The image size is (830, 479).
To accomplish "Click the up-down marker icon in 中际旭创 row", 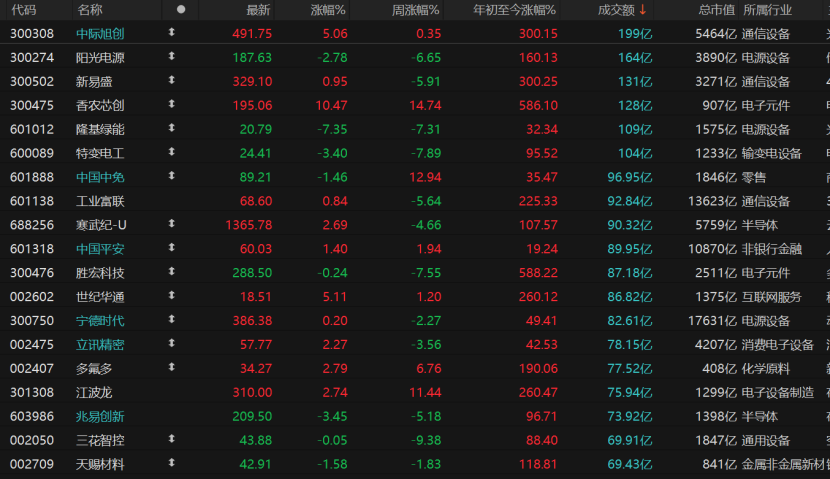I will (172, 32).
